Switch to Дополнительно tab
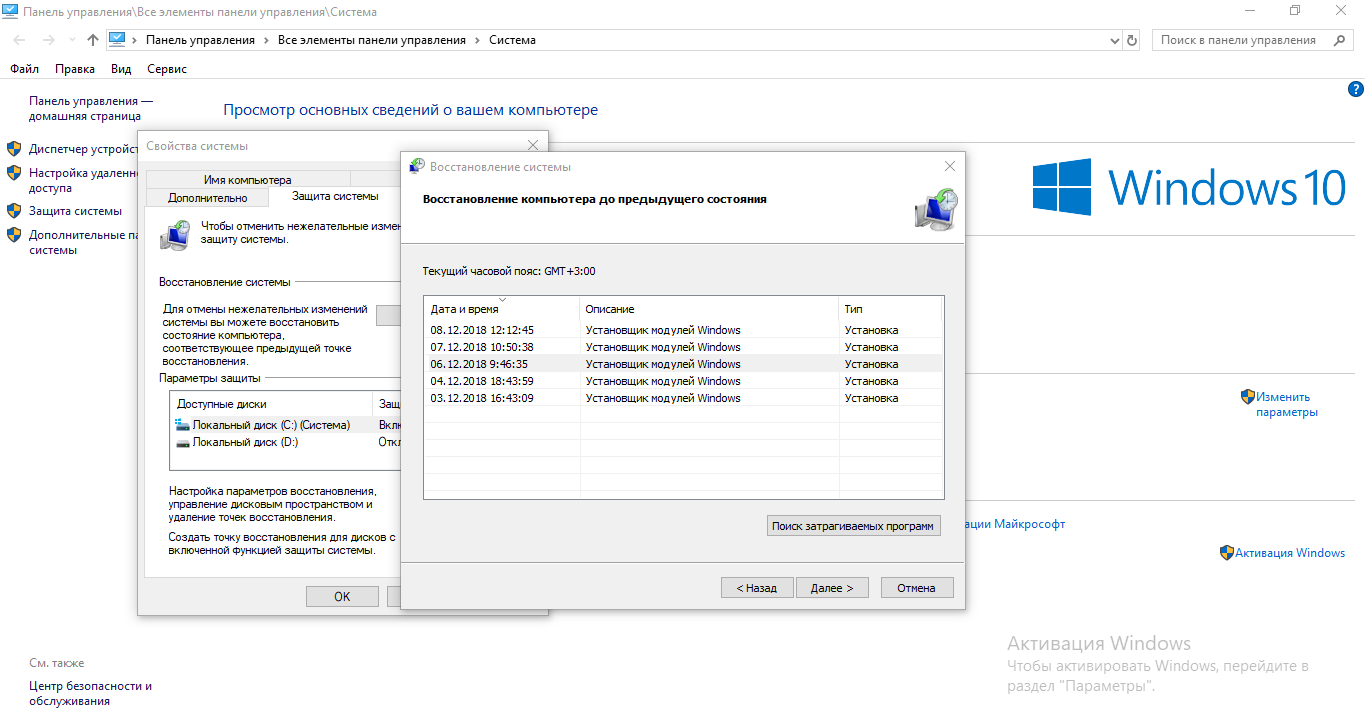This screenshot has width=1365, height=713. (x=207, y=197)
